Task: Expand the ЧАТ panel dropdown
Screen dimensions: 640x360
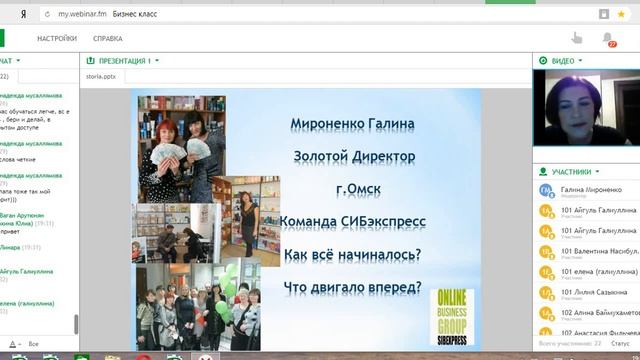Action: 18,61
